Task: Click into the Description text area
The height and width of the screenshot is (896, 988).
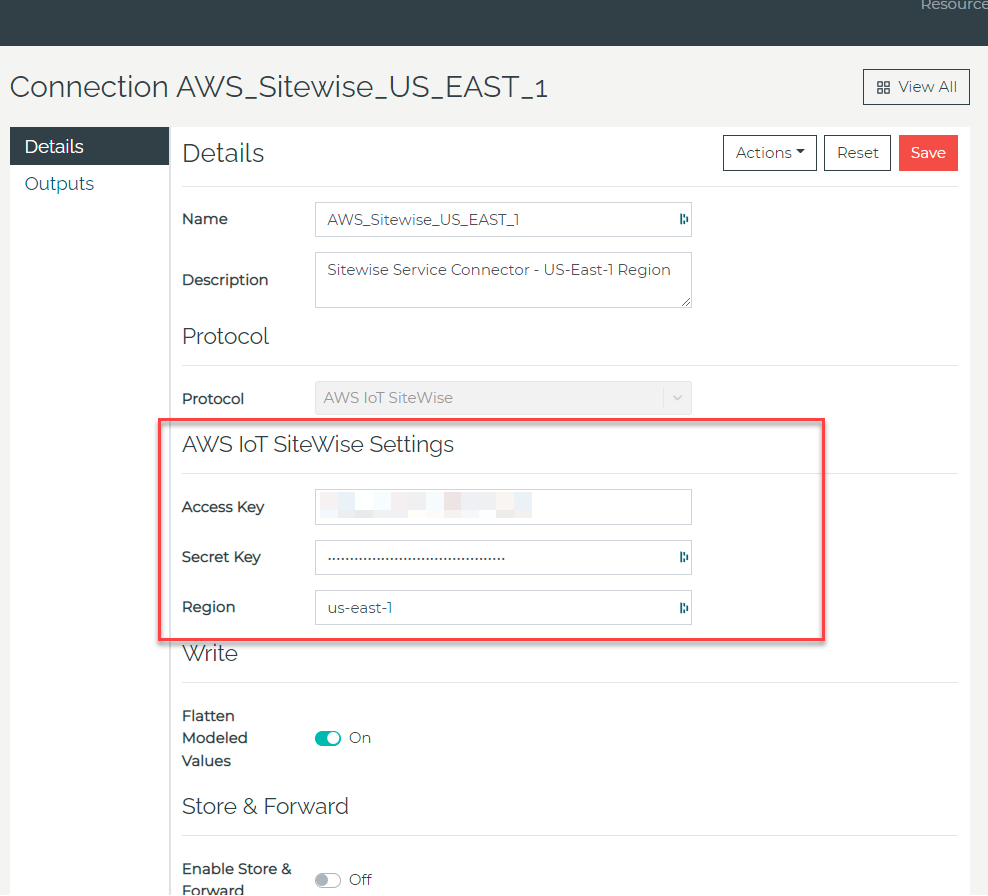Action: [x=503, y=280]
